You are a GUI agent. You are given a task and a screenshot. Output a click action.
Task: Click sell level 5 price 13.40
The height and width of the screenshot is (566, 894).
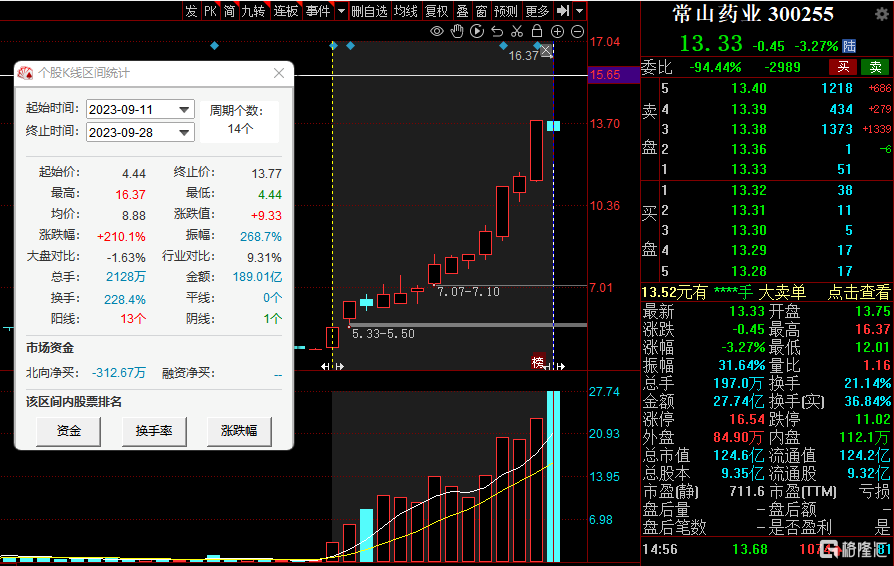749,88
